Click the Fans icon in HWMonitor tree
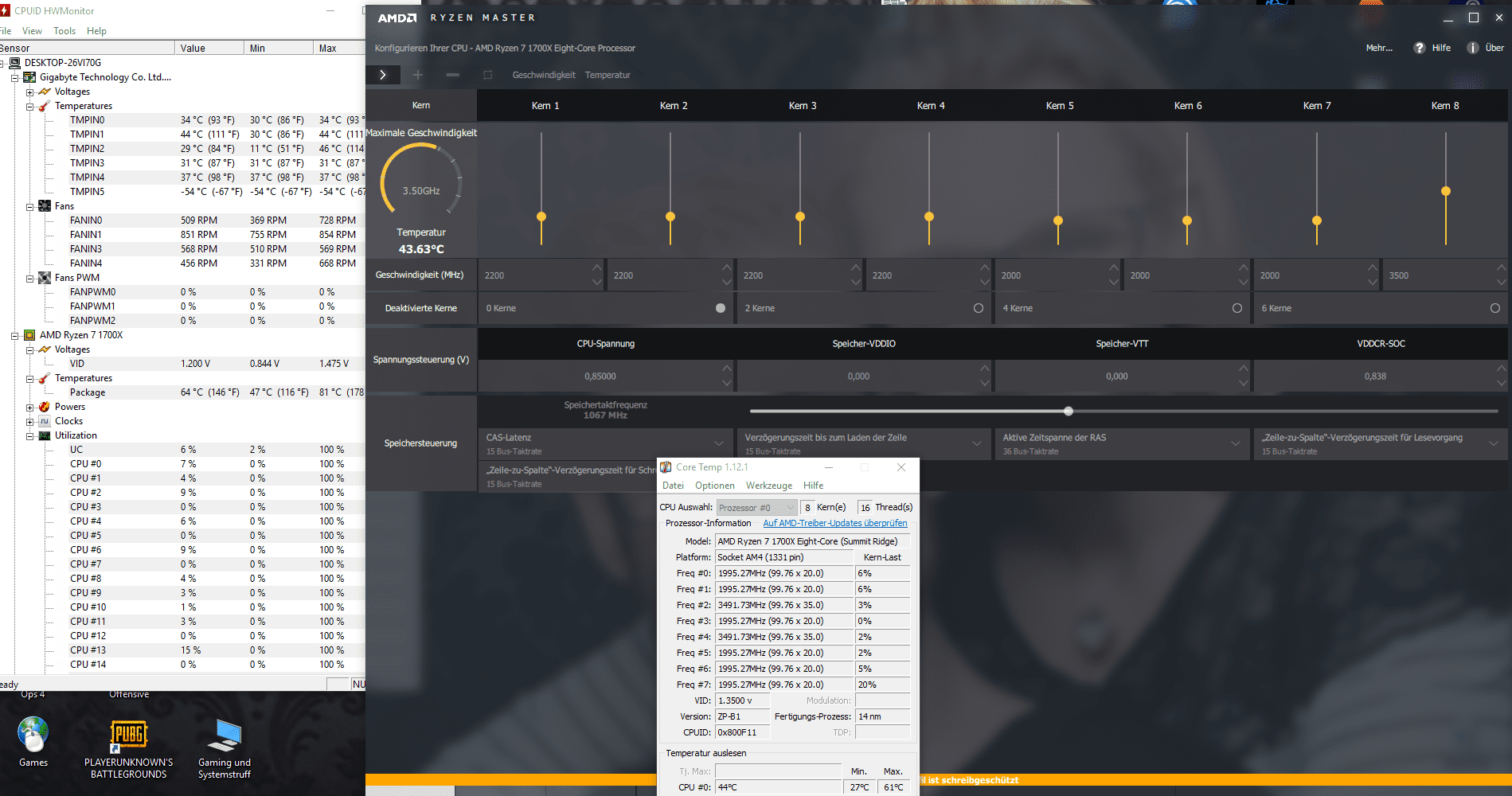 pyautogui.click(x=45, y=206)
